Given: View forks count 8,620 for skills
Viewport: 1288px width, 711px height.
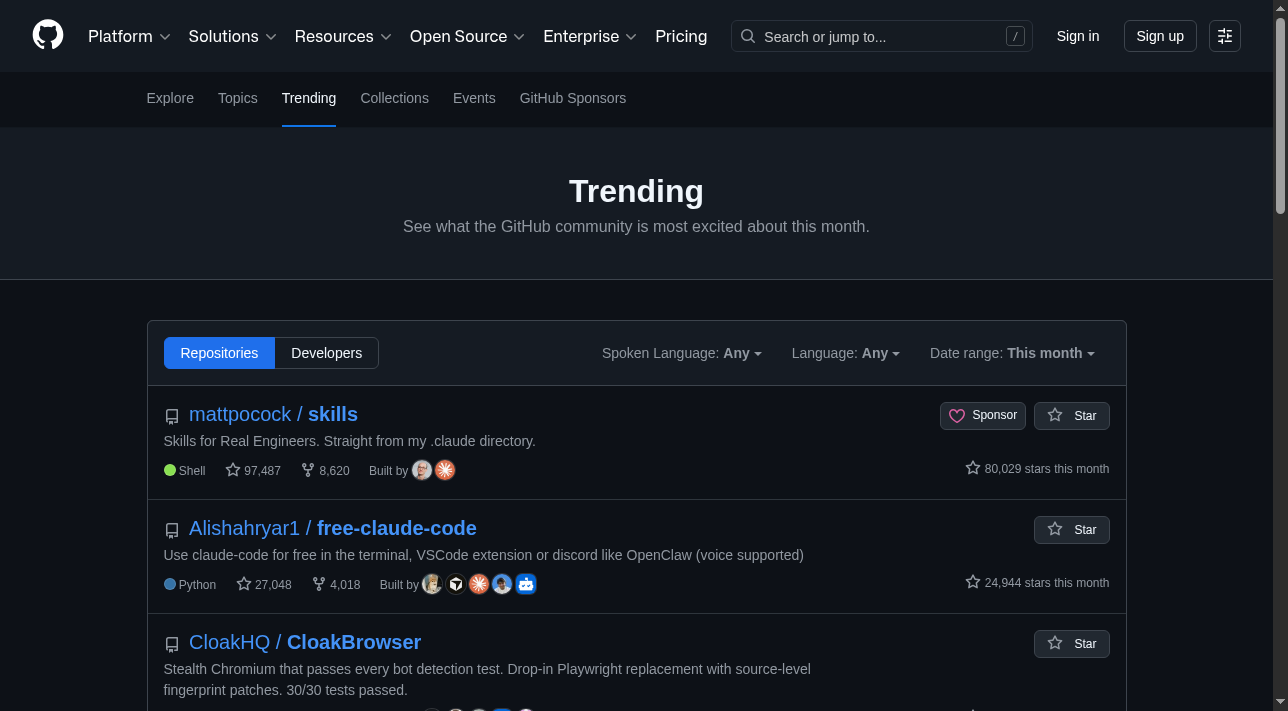Looking at the screenshot, I should [x=325, y=470].
